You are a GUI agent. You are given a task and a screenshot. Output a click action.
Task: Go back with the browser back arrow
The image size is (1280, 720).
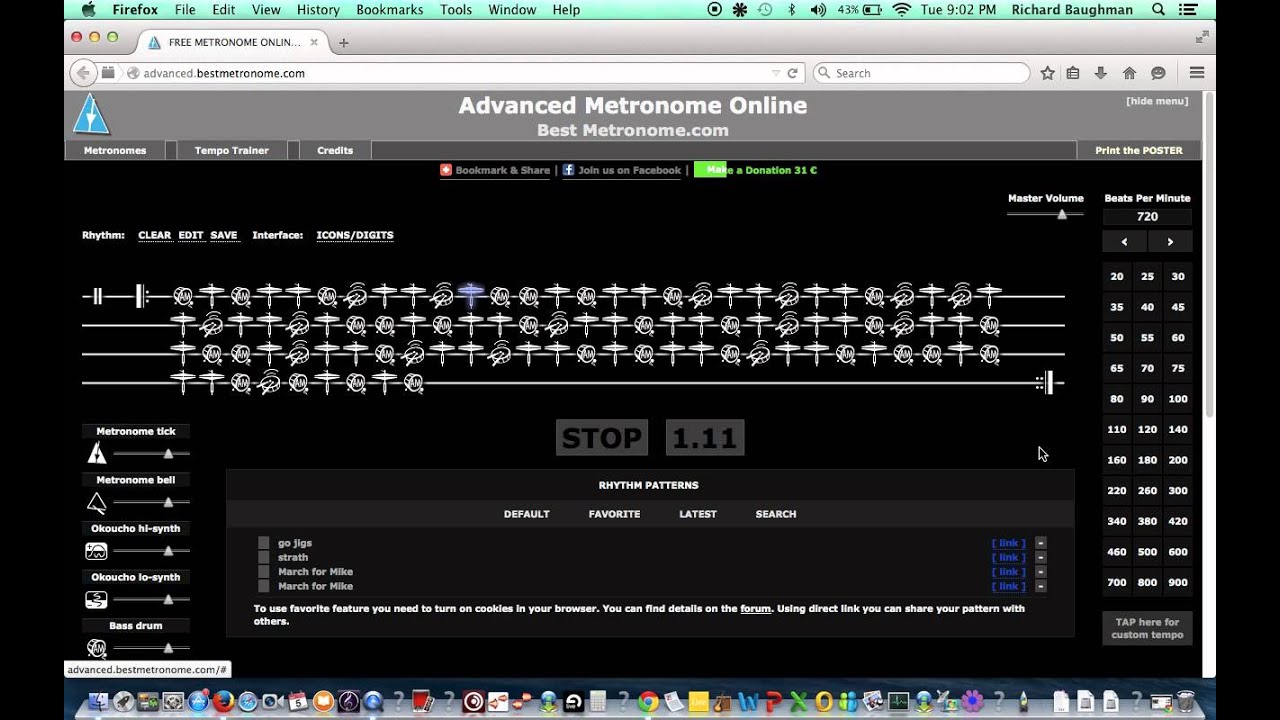click(x=83, y=72)
